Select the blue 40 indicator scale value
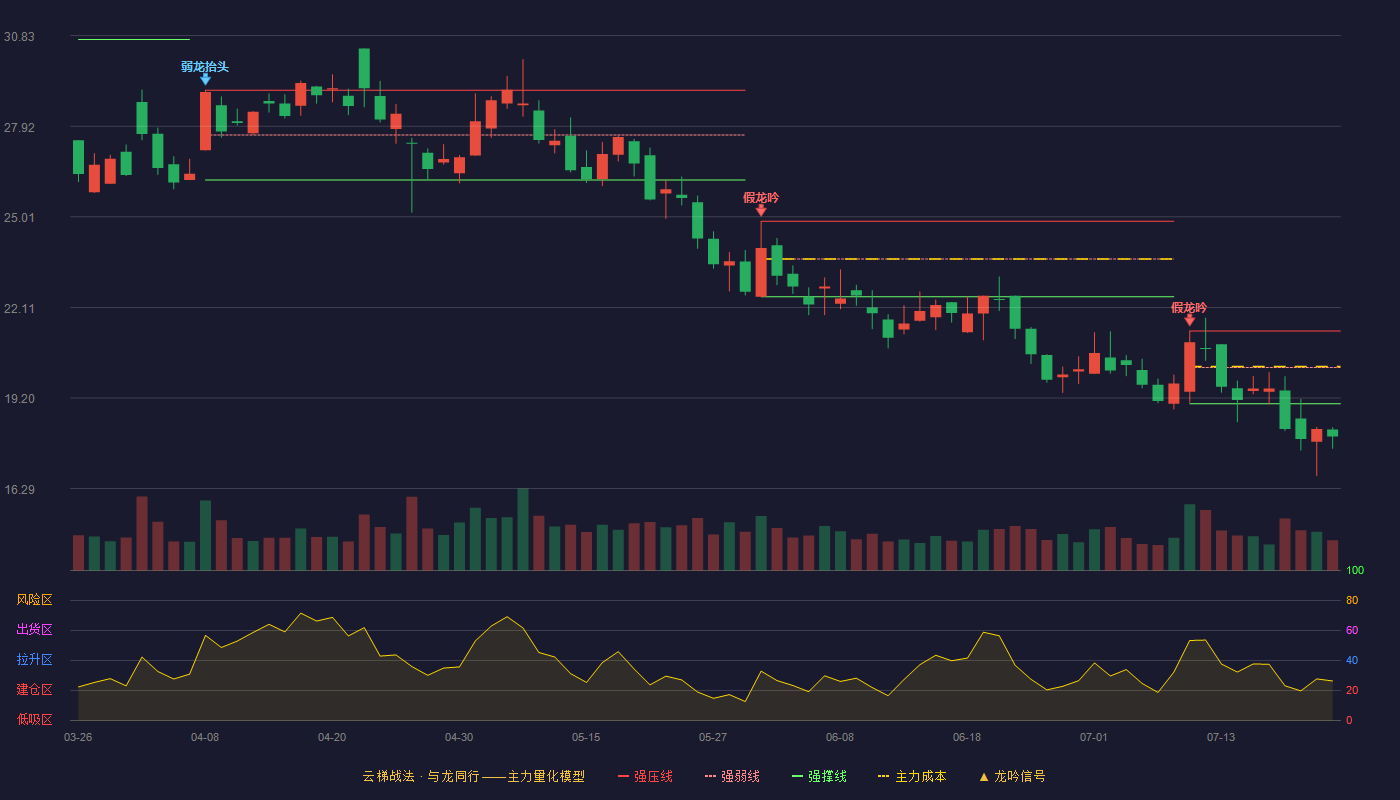The width and height of the screenshot is (1400, 800). point(1352,660)
